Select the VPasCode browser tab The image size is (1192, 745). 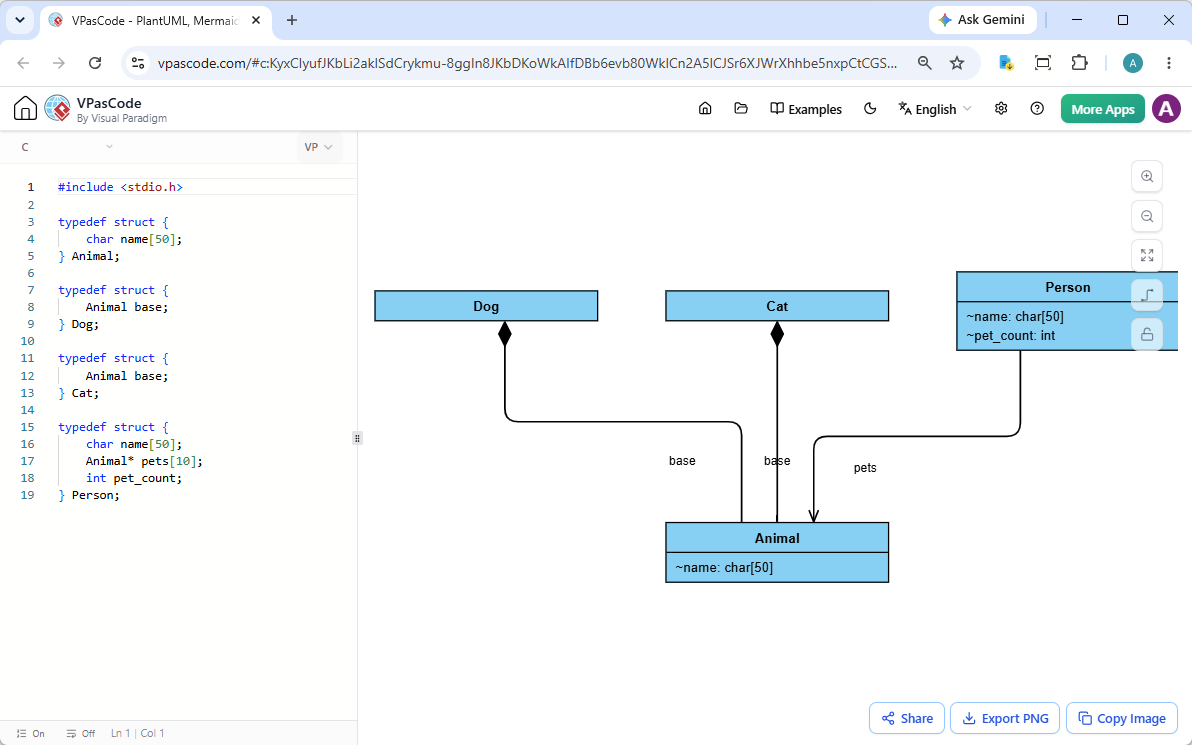tap(155, 21)
